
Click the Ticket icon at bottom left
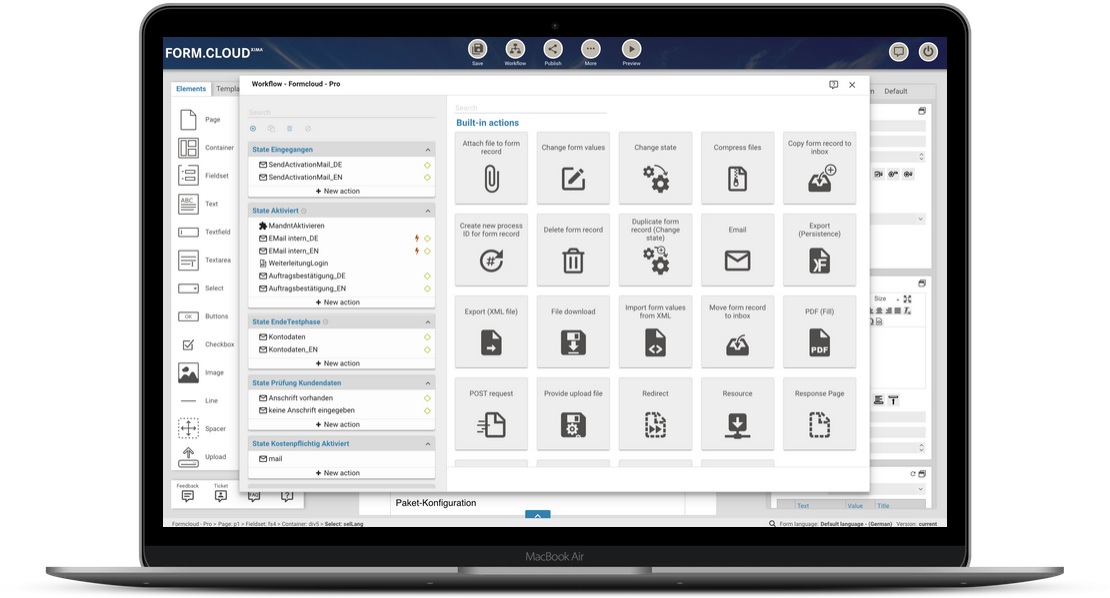tap(221, 496)
